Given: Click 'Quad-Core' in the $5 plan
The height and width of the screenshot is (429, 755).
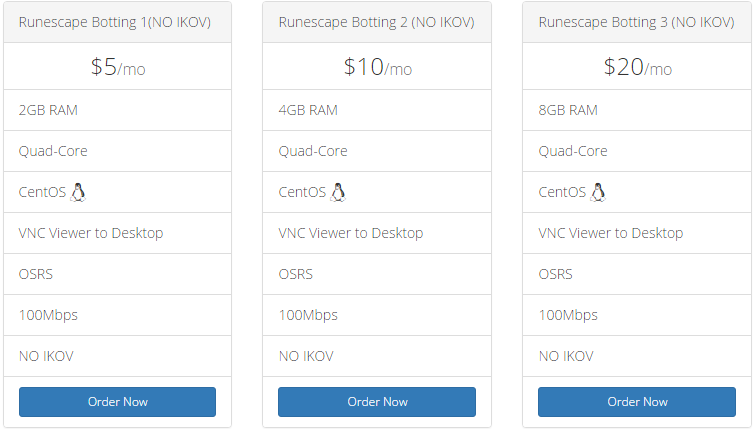Looking at the screenshot, I should [53, 151].
